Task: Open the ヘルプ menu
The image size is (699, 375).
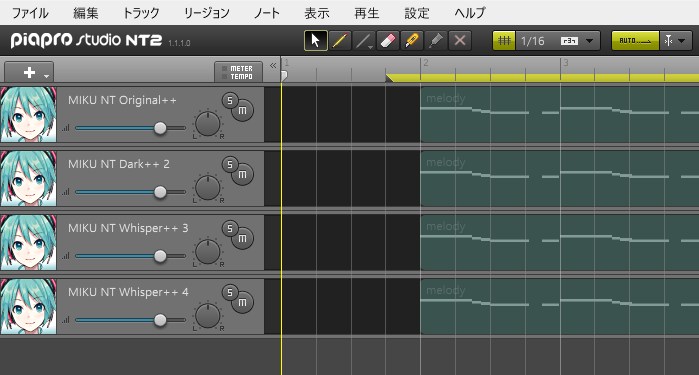Action: [470, 12]
